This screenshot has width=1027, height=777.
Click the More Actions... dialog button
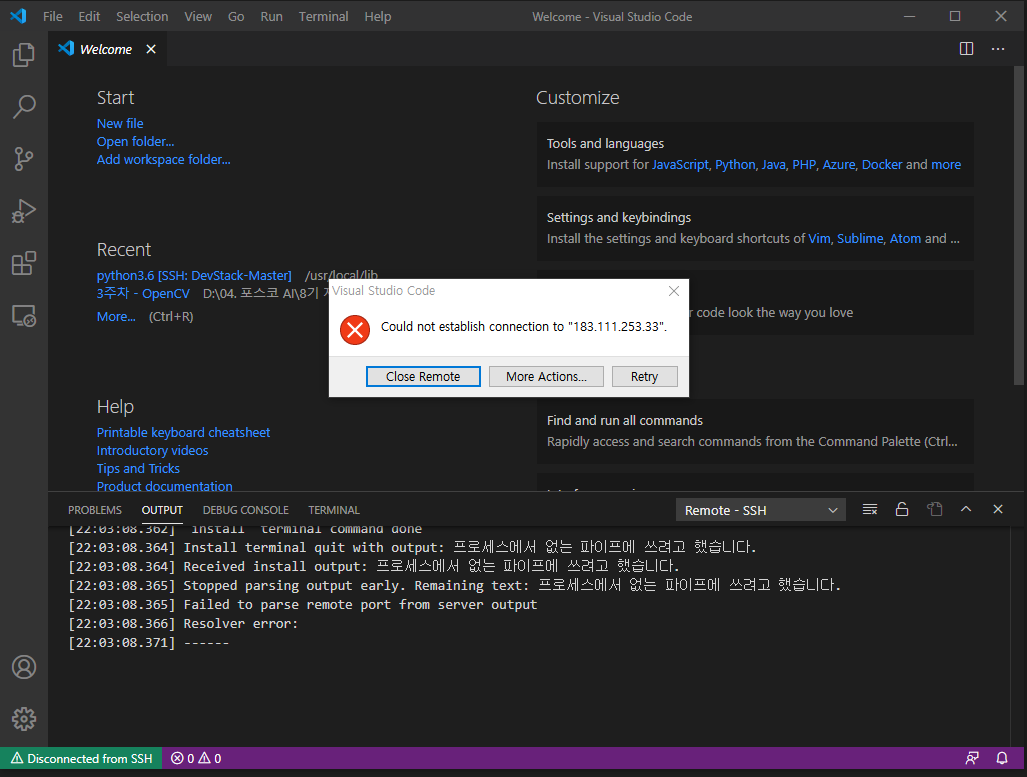pyautogui.click(x=546, y=377)
